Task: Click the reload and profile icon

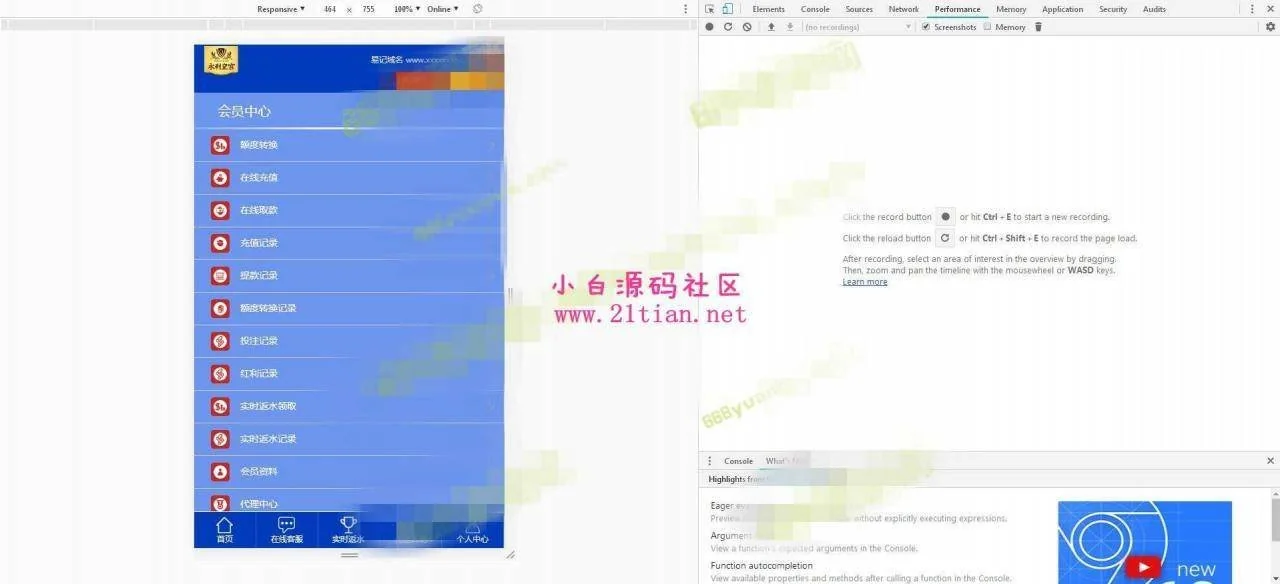Action: 728,27
